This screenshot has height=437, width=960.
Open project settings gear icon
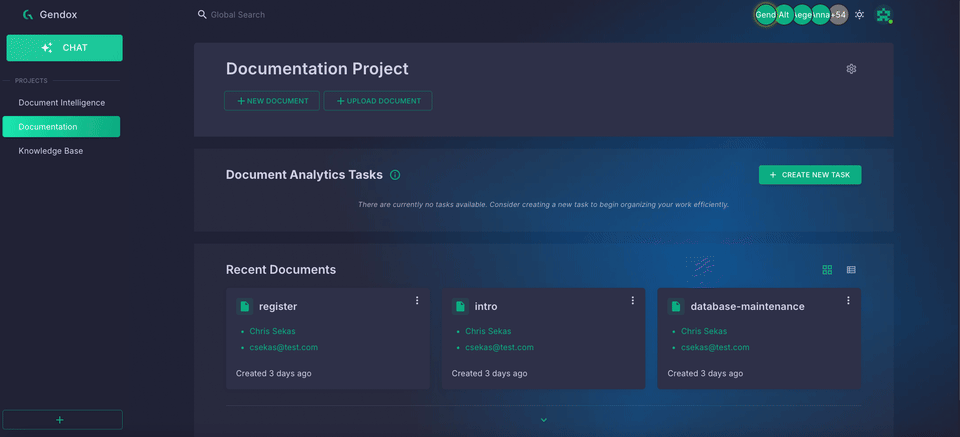coord(851,69)
